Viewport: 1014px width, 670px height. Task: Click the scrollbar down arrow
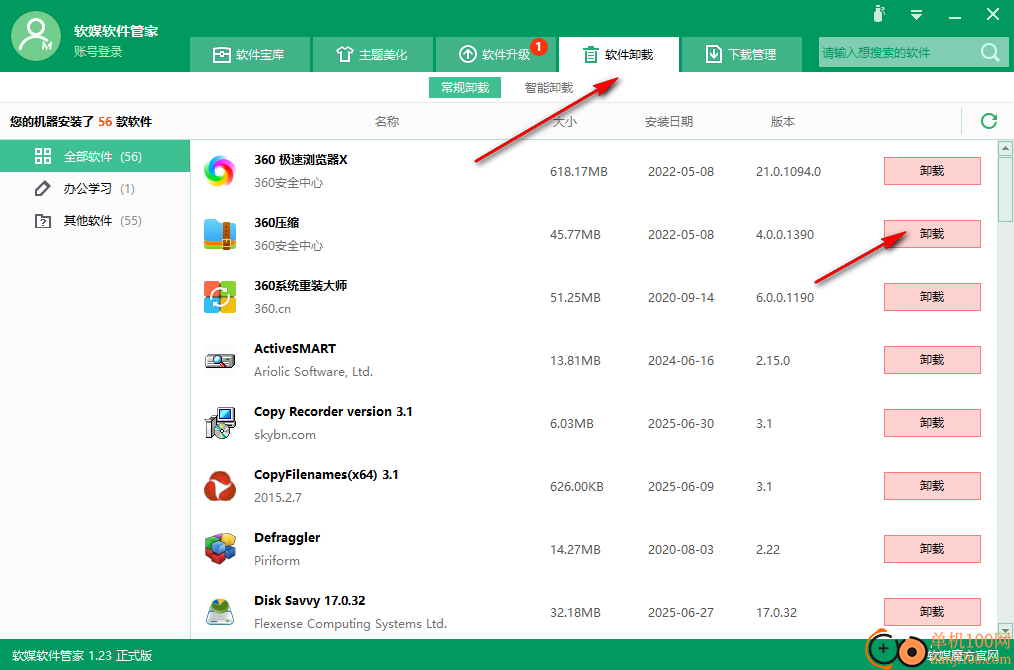click(1005, 631)
